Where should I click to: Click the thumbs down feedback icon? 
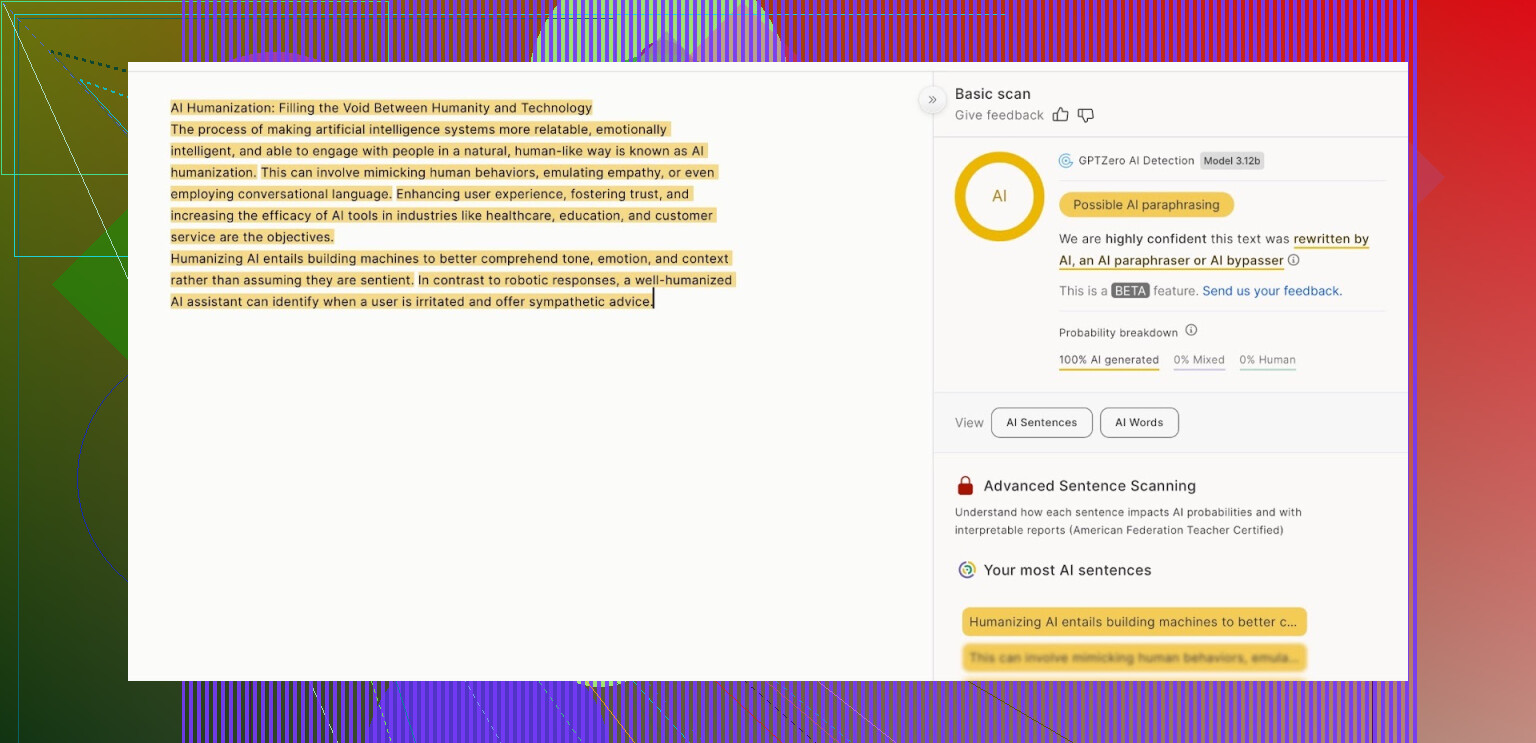(x=1086, y=115)
